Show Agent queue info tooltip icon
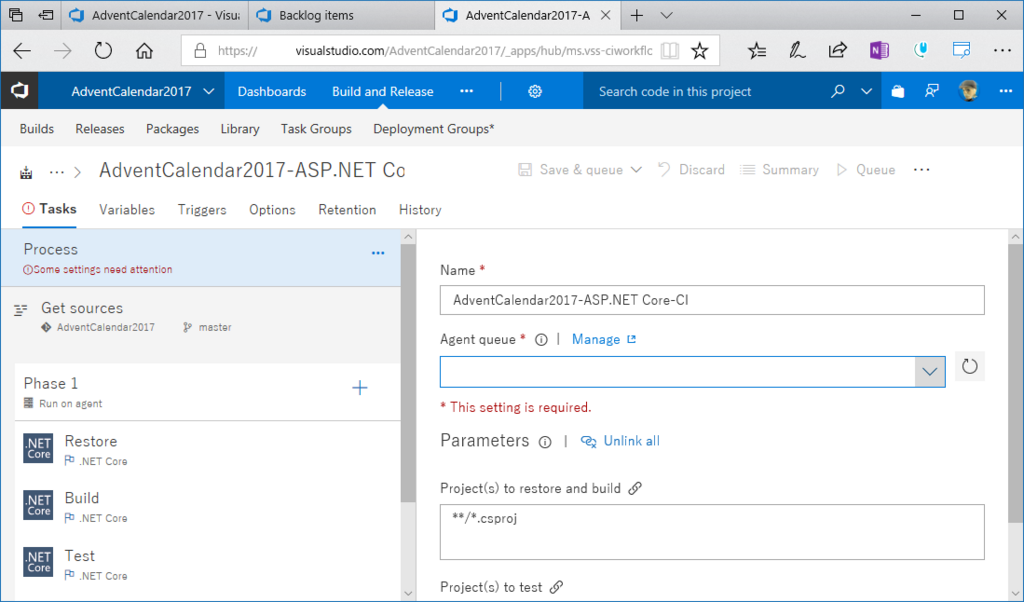Viewport: 1024px width, 602px height. [x=541, y=340]
